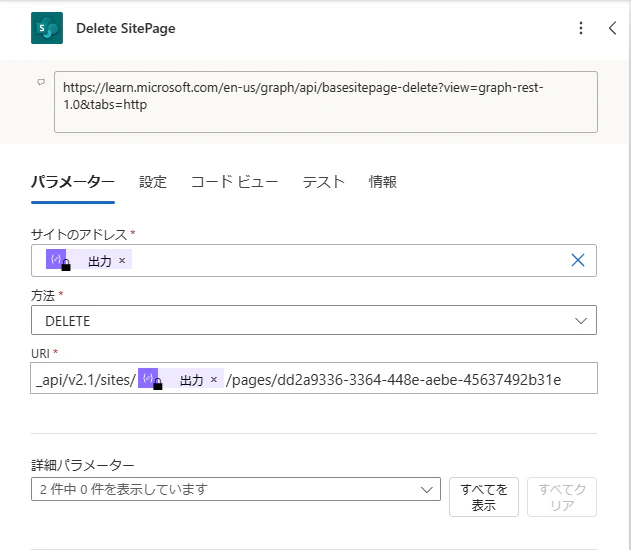Click the すべてを表示 button

coord(484,497)
